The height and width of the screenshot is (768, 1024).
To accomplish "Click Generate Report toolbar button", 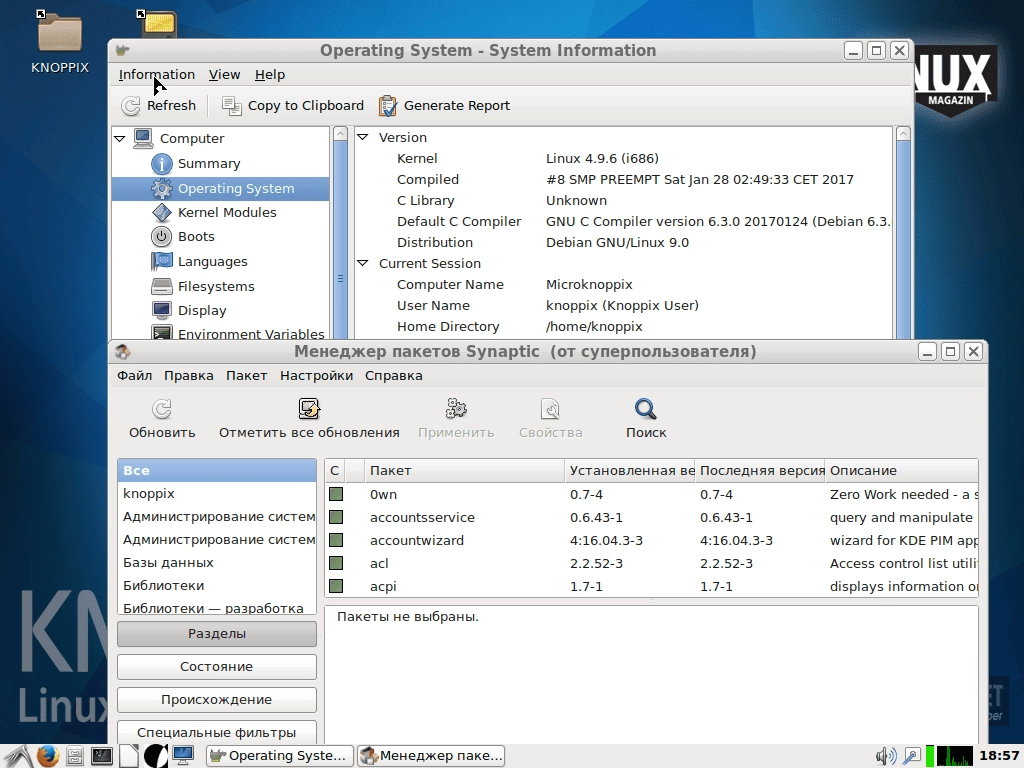I will 444,105.
